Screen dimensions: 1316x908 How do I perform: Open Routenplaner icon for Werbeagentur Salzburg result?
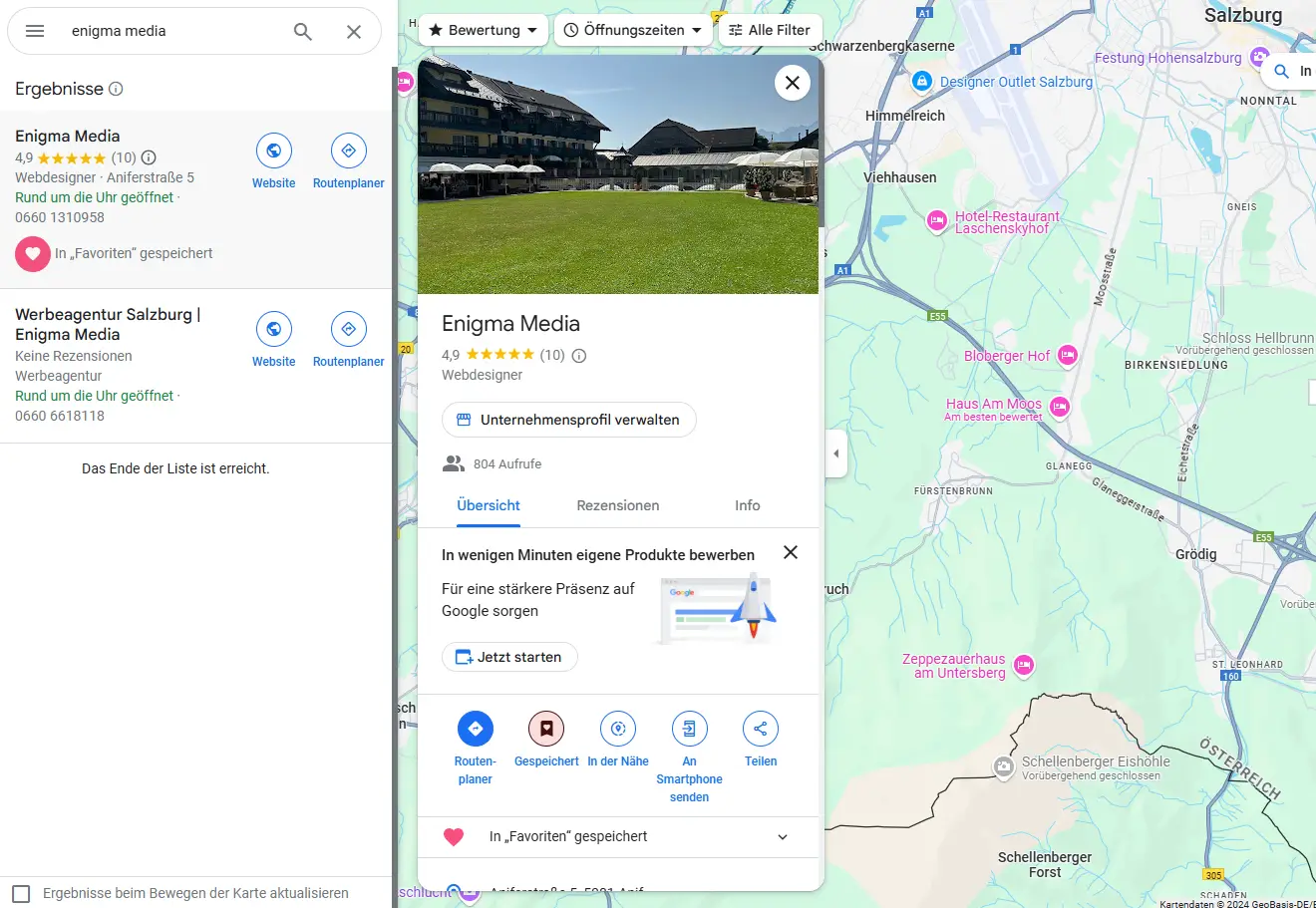point(349,329)
